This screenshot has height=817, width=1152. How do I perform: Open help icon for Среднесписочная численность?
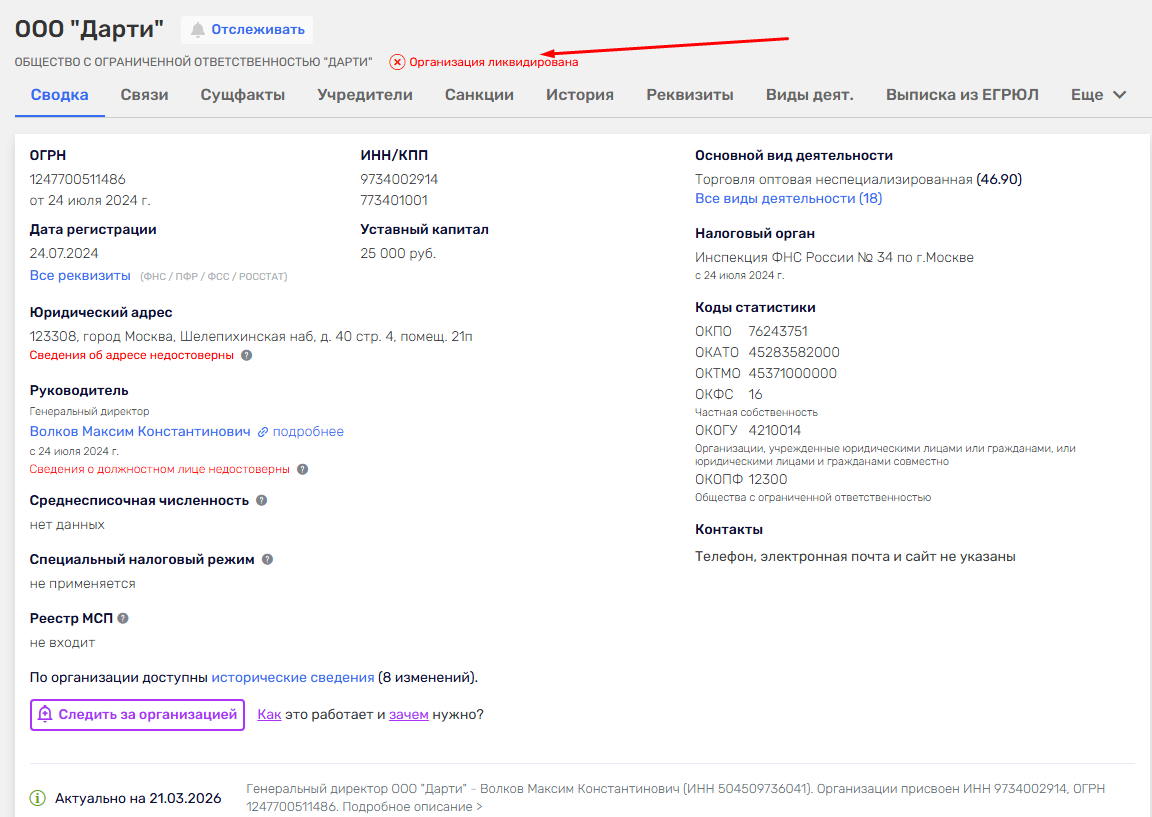click(262, 500)
